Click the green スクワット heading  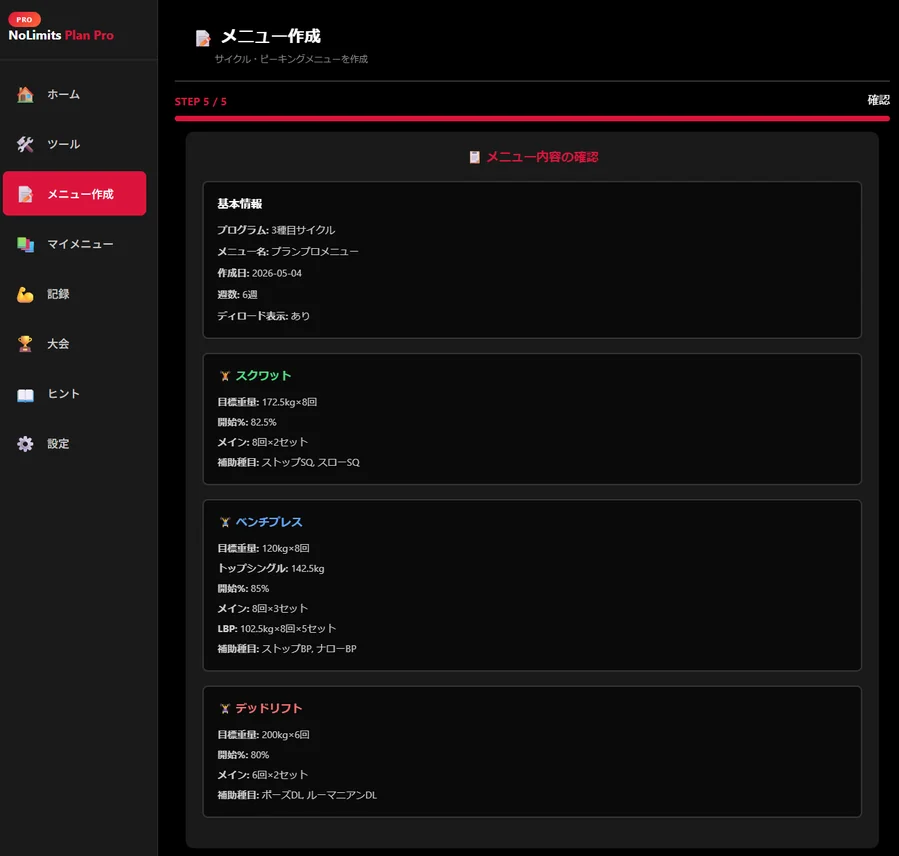click(264, 376)
